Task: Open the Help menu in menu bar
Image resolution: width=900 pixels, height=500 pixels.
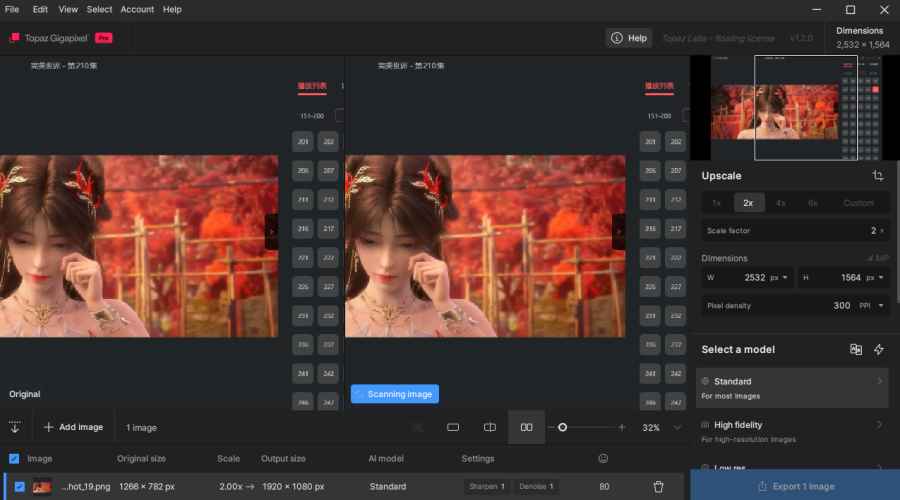Action: click(172, 9)
